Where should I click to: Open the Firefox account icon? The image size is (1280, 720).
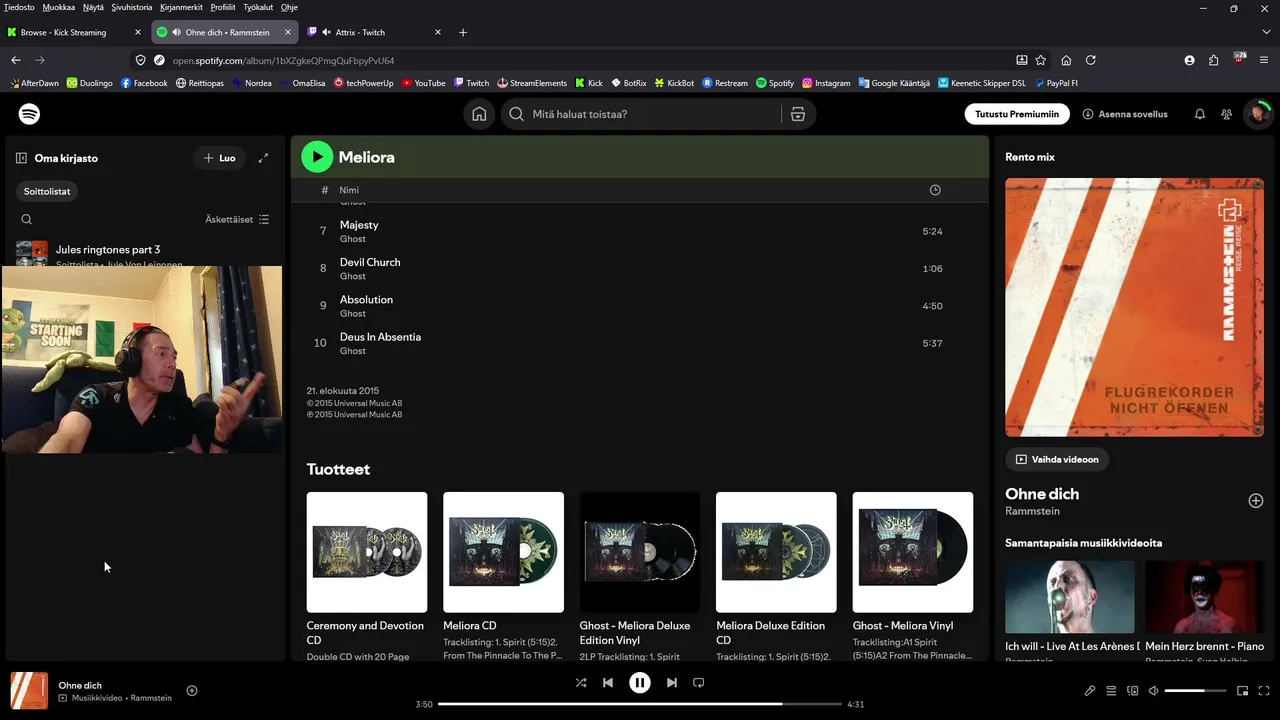[x=1189, y=60]
